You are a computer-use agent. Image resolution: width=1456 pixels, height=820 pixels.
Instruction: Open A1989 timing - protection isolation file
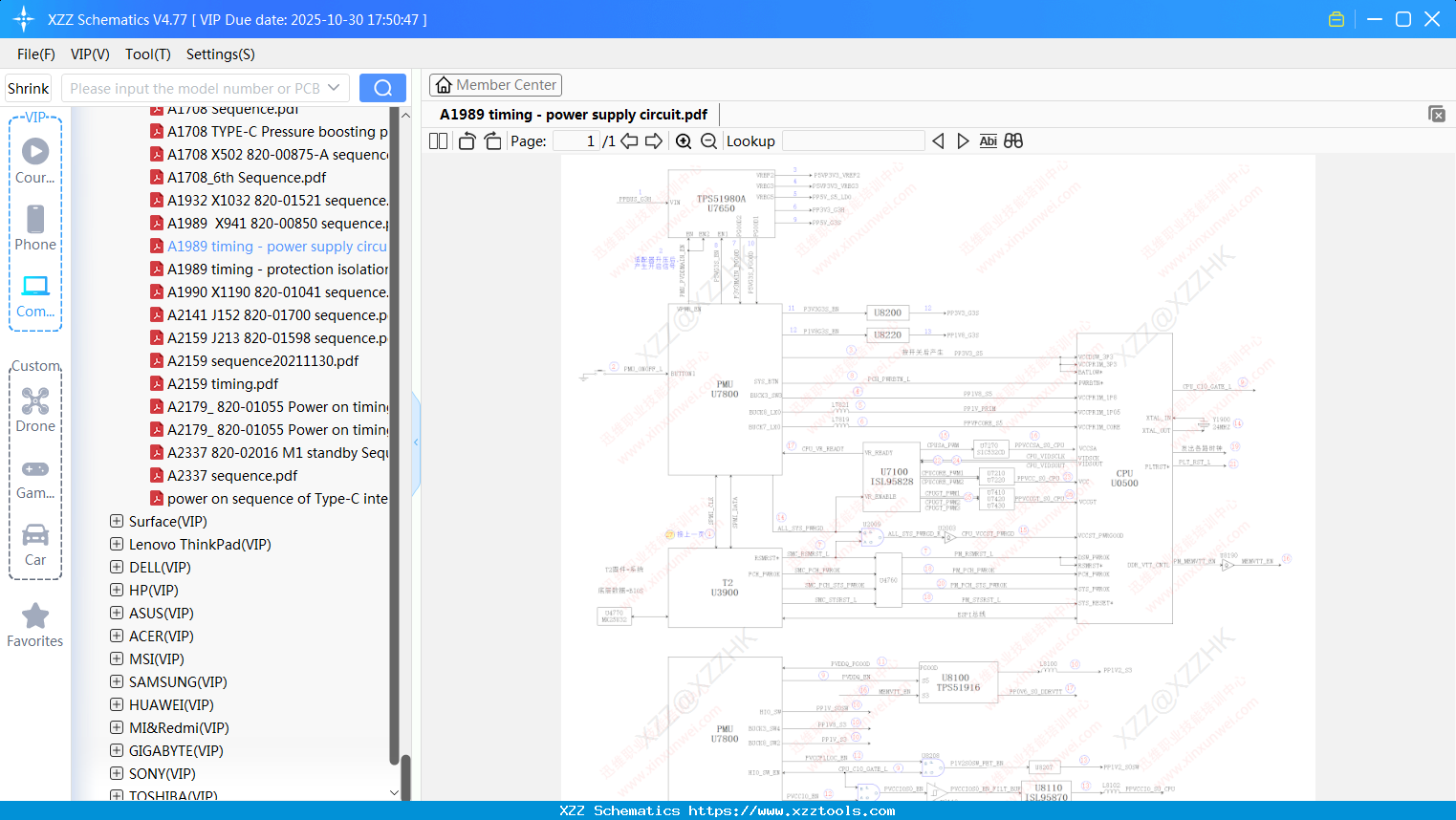click(x=277, y=269)
